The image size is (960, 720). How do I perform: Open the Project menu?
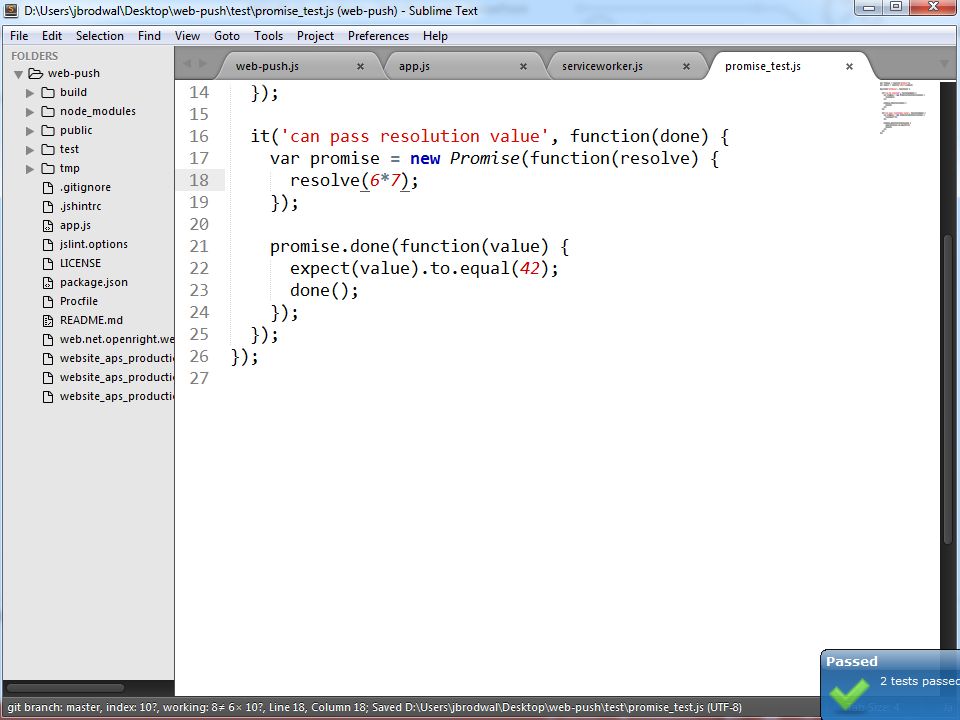click(x=315, y=36)
